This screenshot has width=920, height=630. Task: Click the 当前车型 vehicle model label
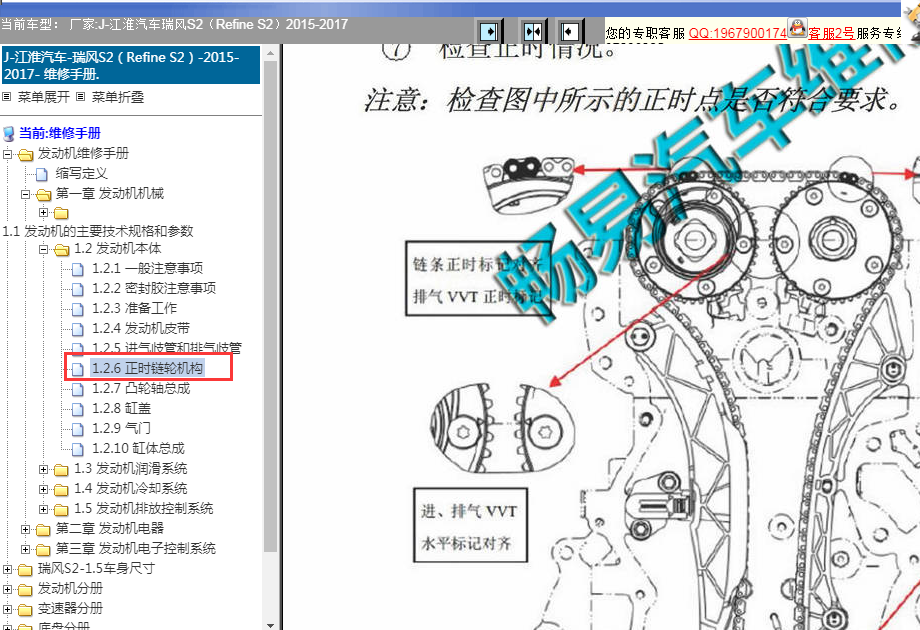29,24
